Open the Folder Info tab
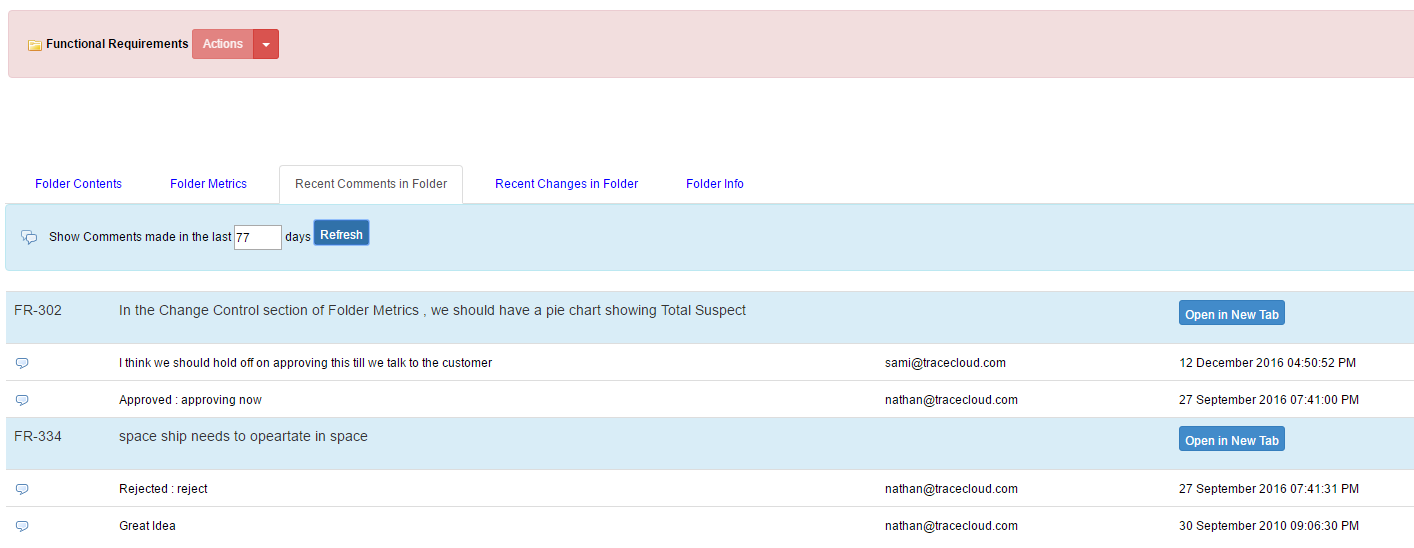This screenshot has height=548, width=1414. pyautogui.click(x=715, y=184)
